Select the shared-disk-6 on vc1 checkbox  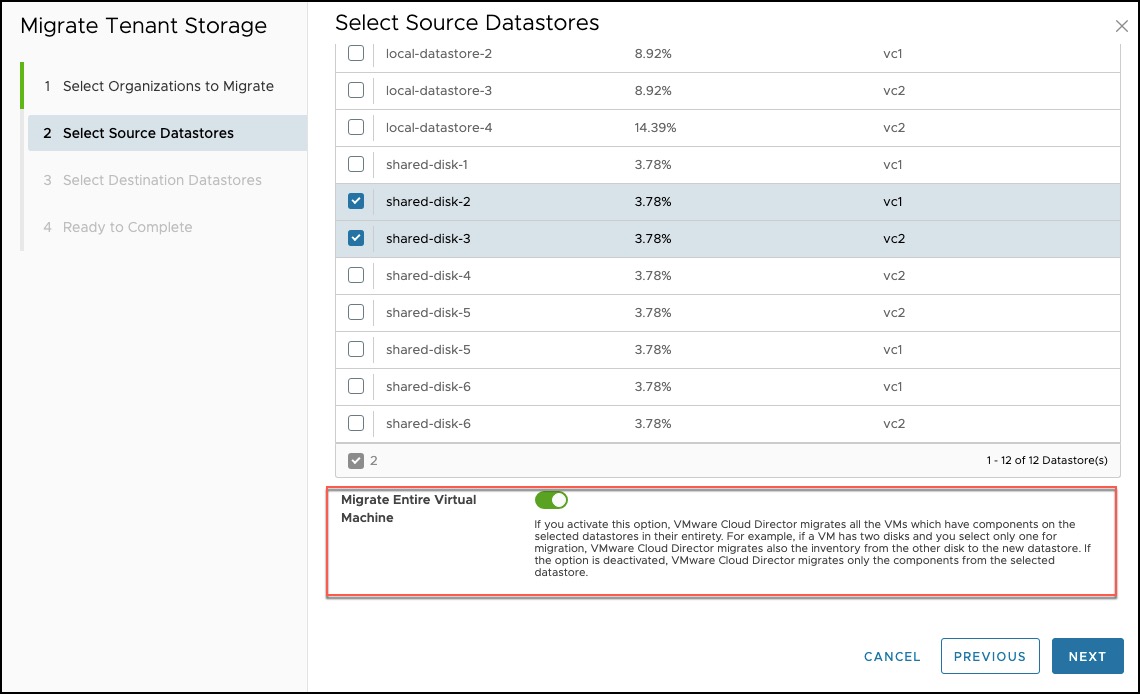coord(356,387)
